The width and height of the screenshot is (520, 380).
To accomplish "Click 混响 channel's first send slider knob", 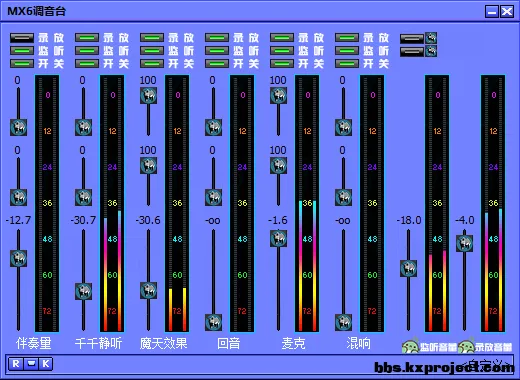I will [343, 127].
